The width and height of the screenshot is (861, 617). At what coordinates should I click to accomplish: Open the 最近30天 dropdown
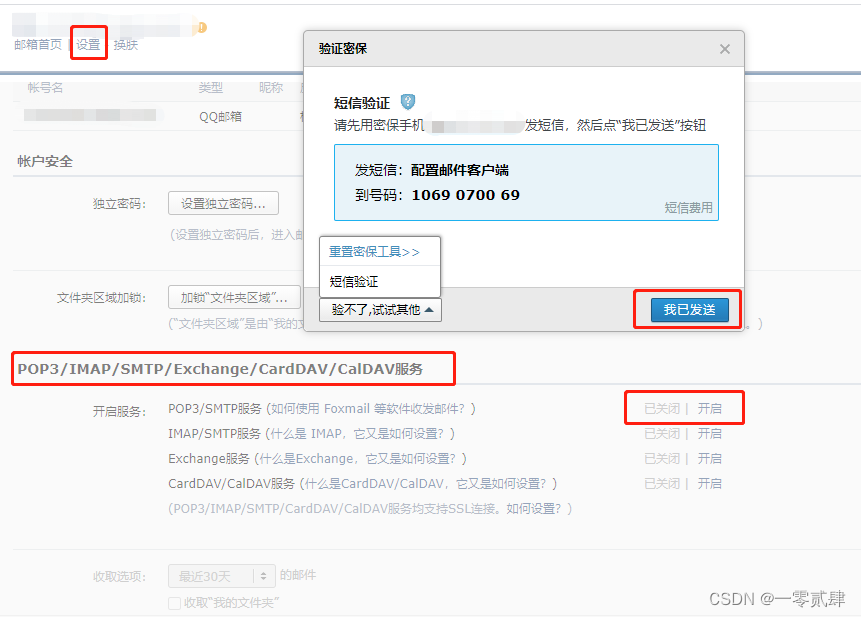tap(221, 576)
